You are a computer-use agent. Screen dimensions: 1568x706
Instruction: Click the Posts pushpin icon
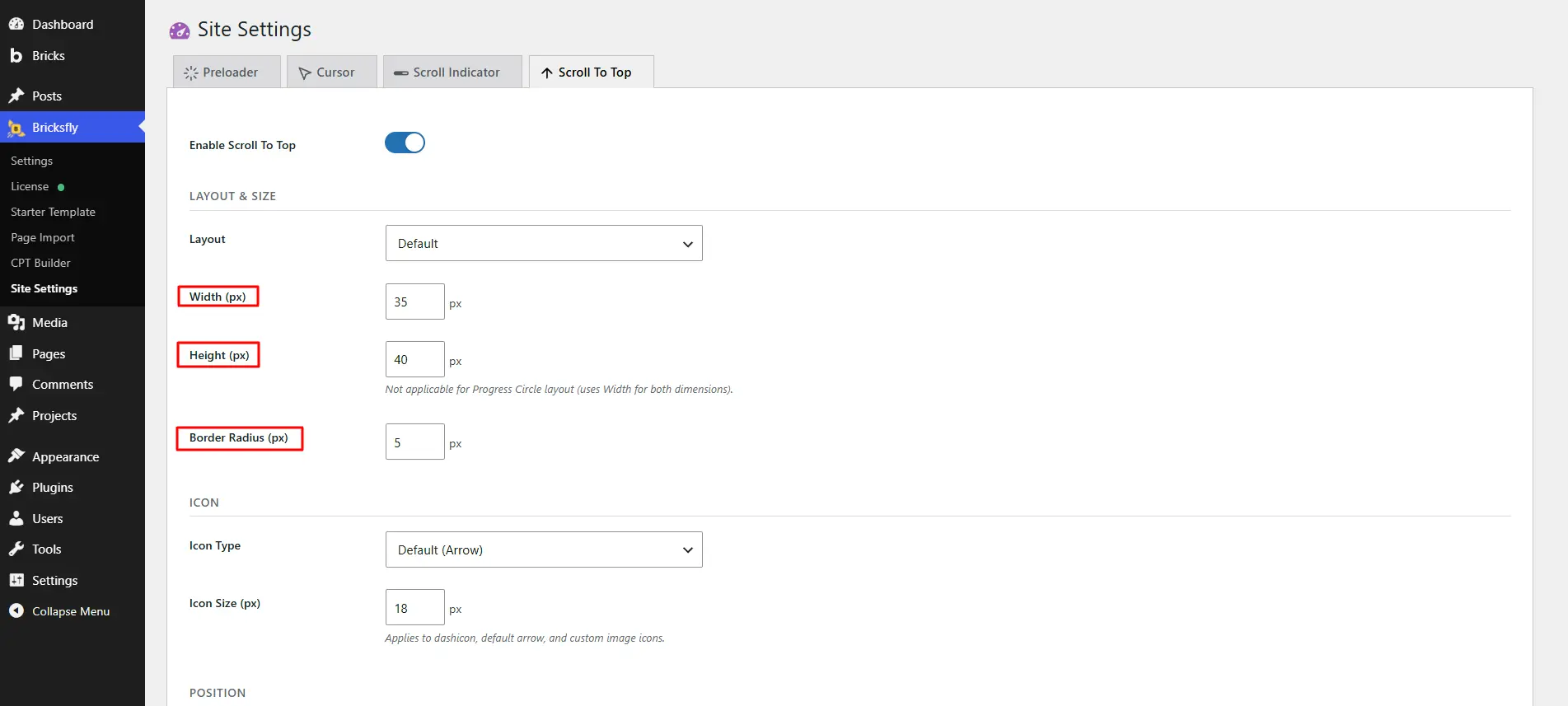pos(16,96)
